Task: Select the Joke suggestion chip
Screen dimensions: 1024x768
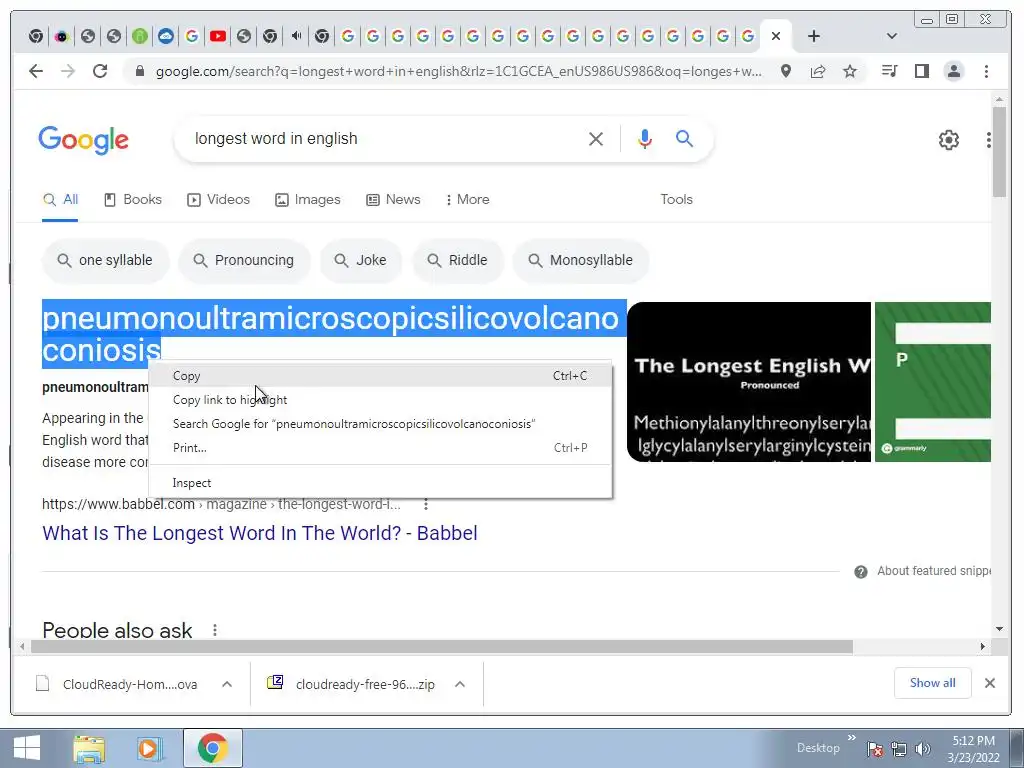Action: pyautogui.click(x=361, y=261)
